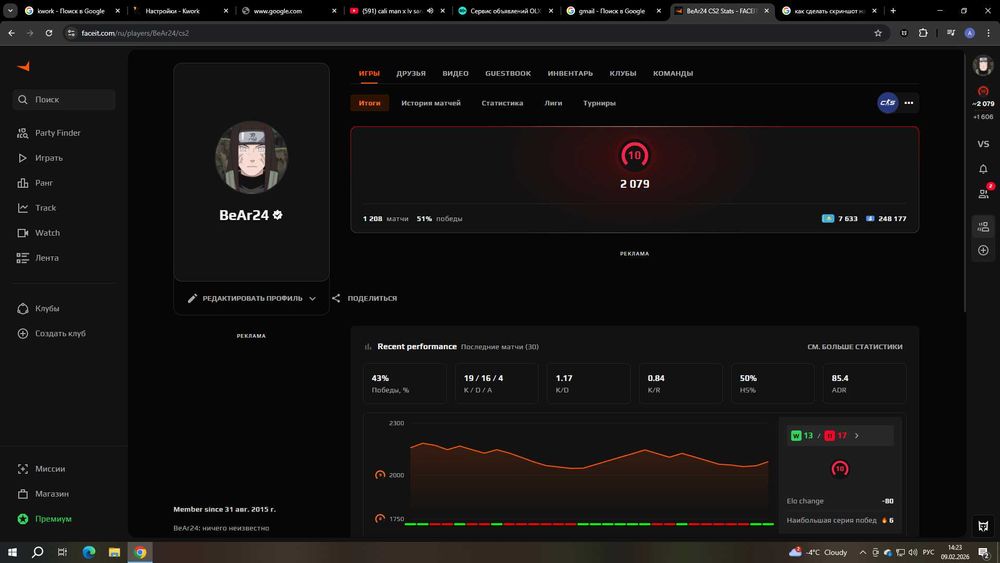Viewport: 1000px width, 563px height.
Task: Click the FACEIT orange logo
Action: click(x=24, y=66)
